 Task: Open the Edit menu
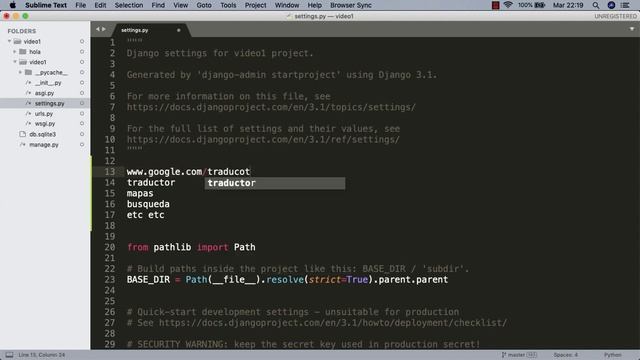pyautogui.click(x=100, y=5)
